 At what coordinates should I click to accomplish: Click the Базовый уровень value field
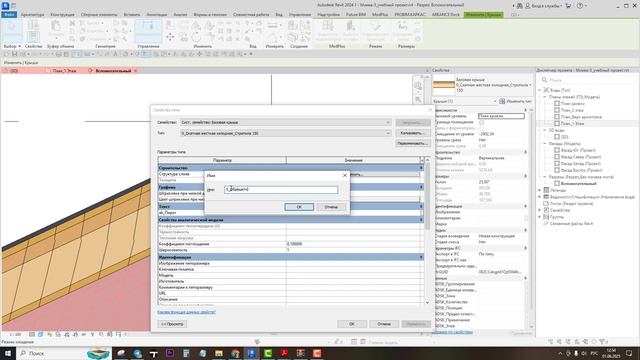tap(501, 116)
